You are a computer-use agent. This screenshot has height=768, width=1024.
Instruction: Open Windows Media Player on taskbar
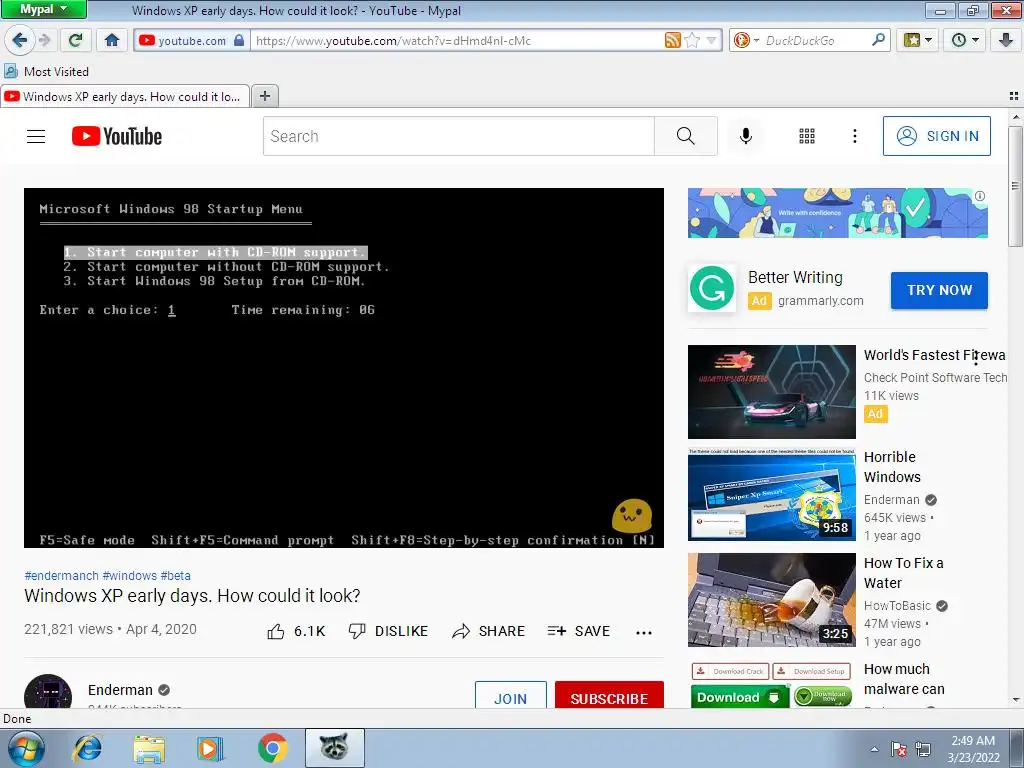[210, 748]
